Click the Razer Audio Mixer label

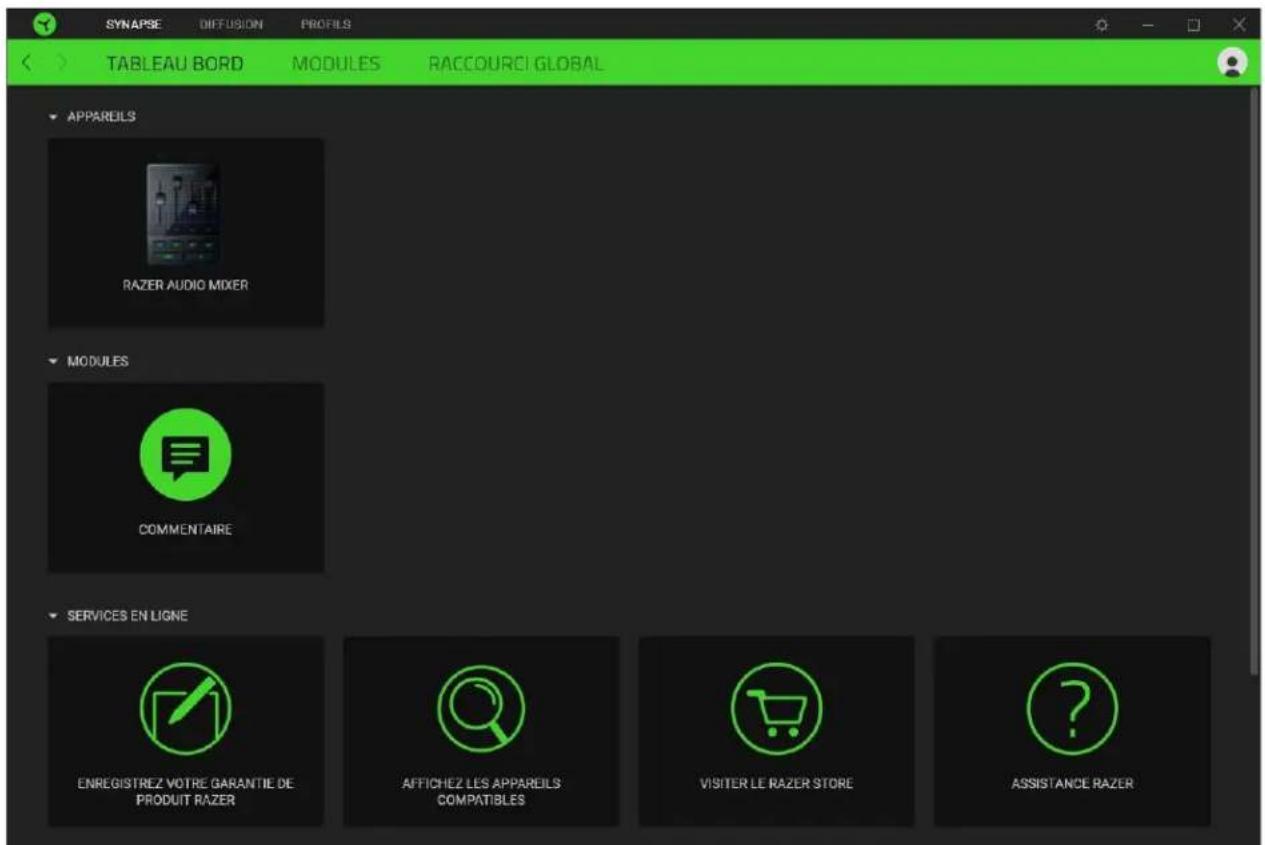(x=185, y=285)
